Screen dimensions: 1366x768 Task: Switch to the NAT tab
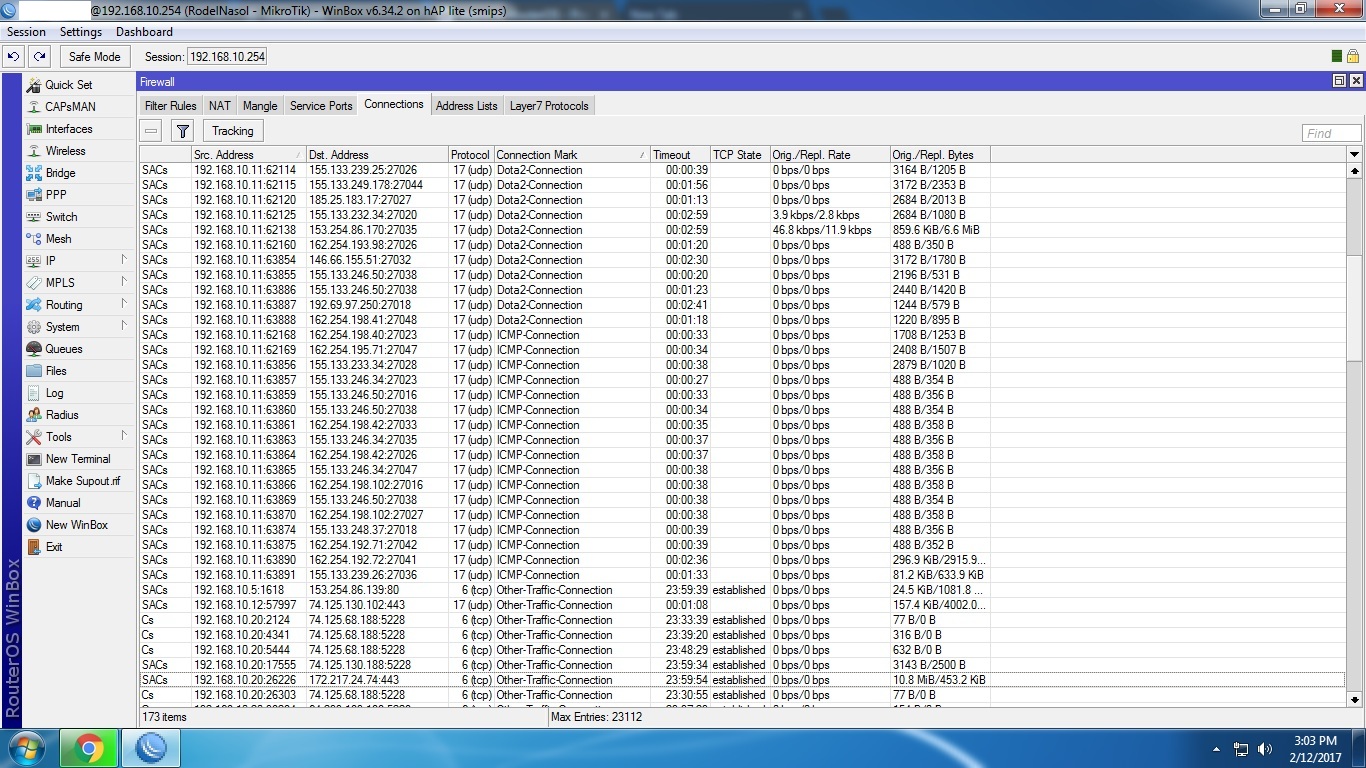click(219, 106)
